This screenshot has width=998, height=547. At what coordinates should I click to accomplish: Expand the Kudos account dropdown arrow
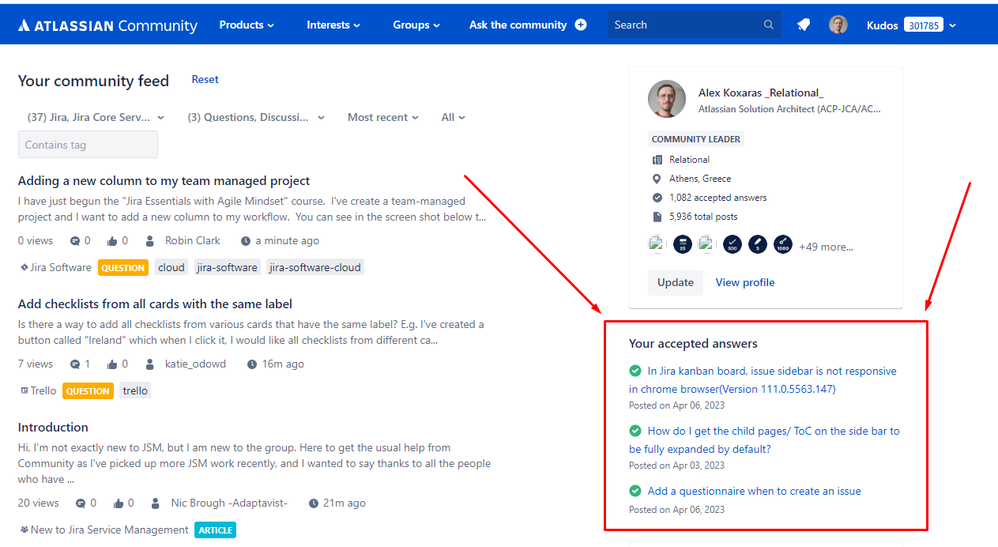pyautogui.click(x=953, y=25)
